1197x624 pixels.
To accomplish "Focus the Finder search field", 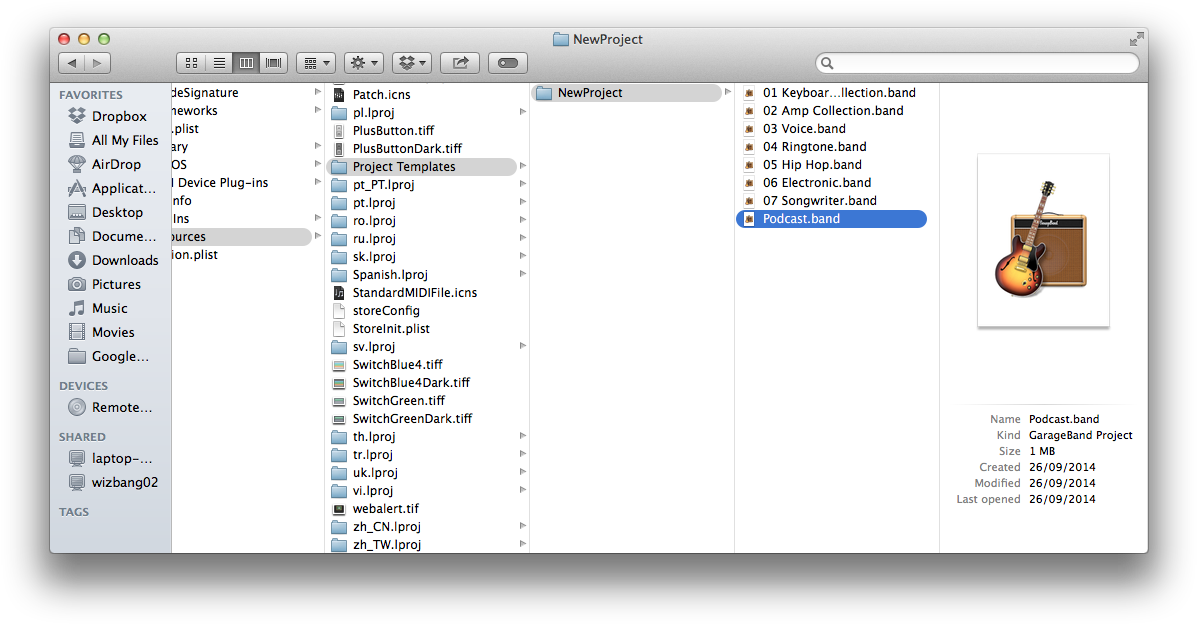I will (x=977, y=63).
